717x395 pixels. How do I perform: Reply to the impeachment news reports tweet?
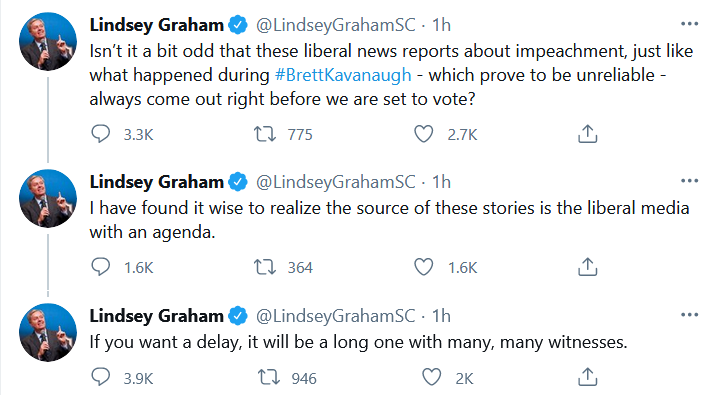pyautogui.click(x=101, y=134)
